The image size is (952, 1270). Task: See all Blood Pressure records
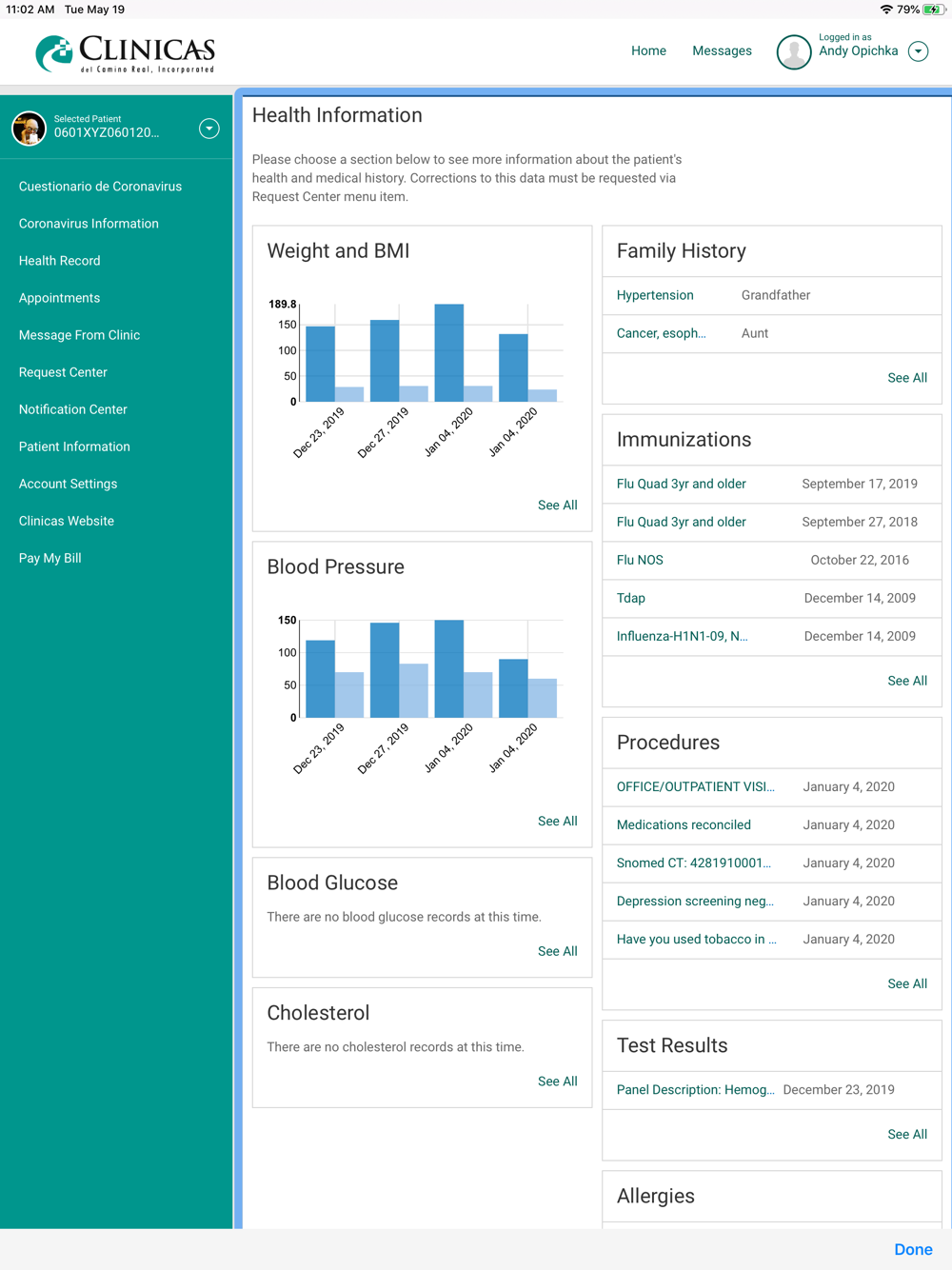click(557, 822)
